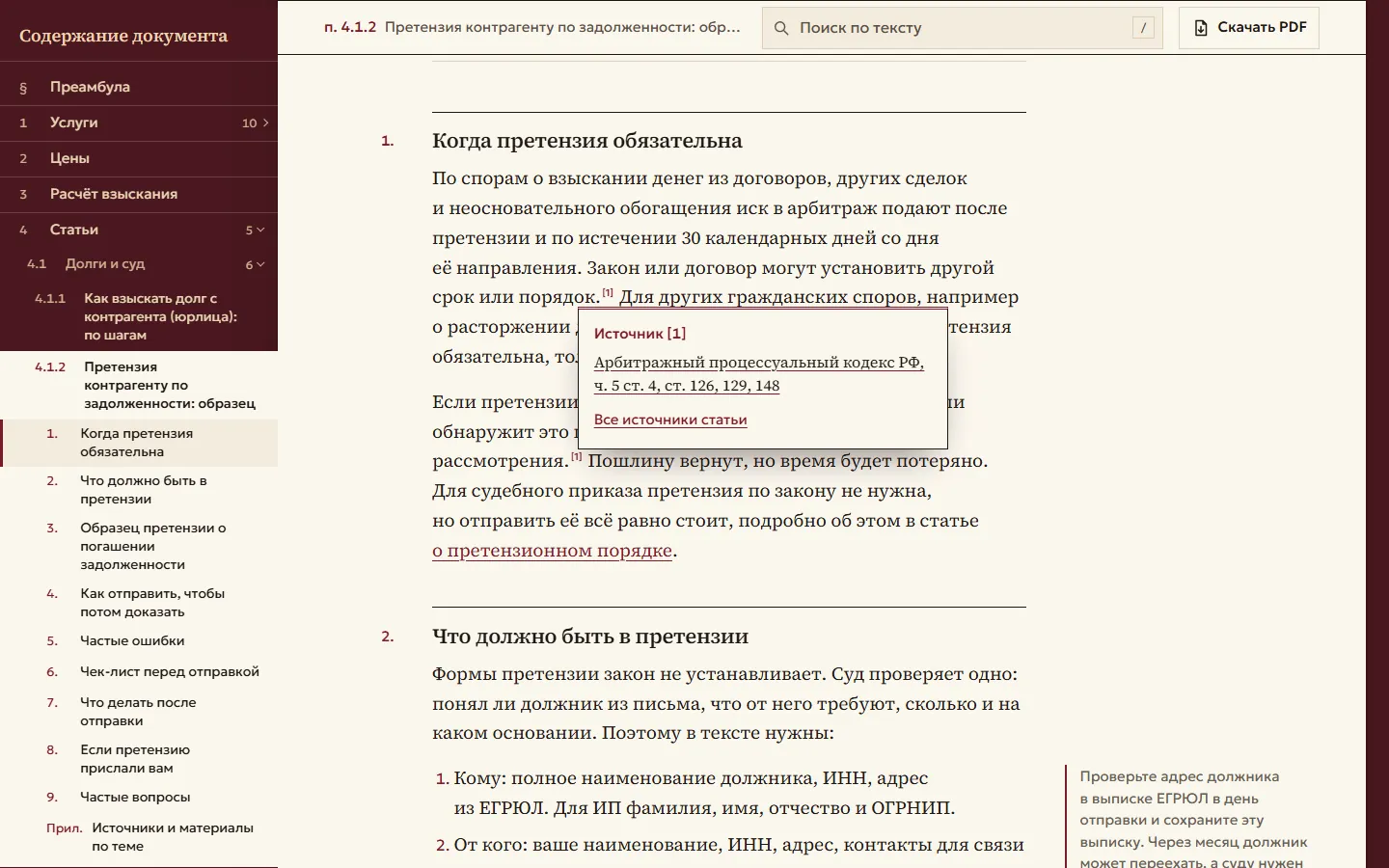Open the Преамбула section
The image size is (1389, 868).
pyautogui.click(x=139, y=87)
